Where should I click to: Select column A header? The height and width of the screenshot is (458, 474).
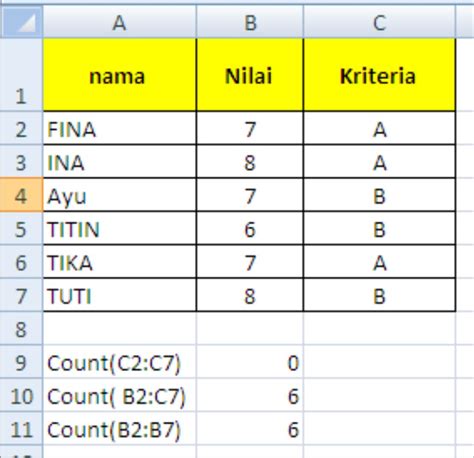[119, 22]
